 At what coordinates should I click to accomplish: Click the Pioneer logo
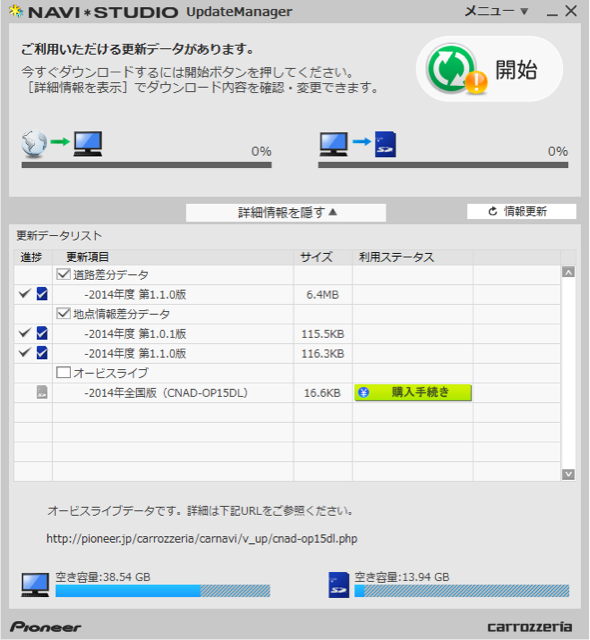click(x=46, y=627)
